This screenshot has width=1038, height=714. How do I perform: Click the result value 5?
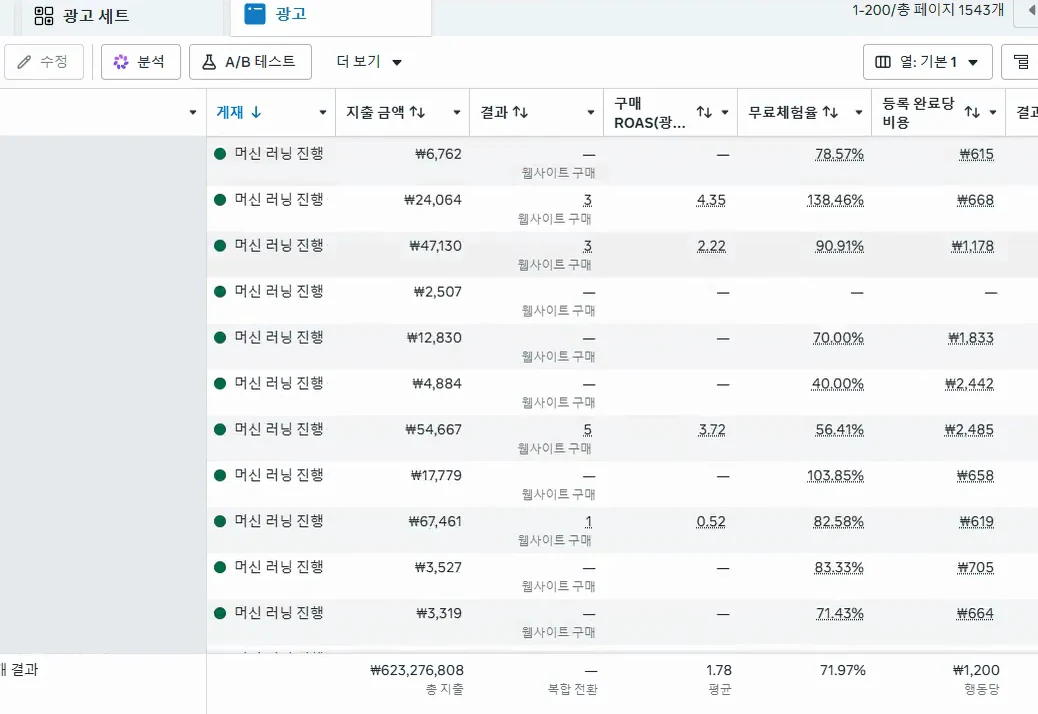coord(587,429)
